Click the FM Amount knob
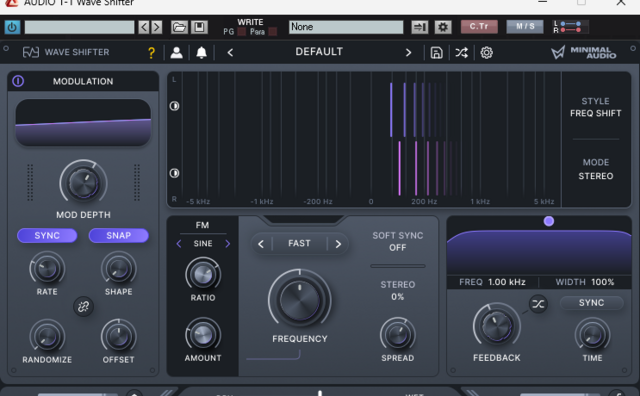Screen dimensions: 640x396 [203, 335]
